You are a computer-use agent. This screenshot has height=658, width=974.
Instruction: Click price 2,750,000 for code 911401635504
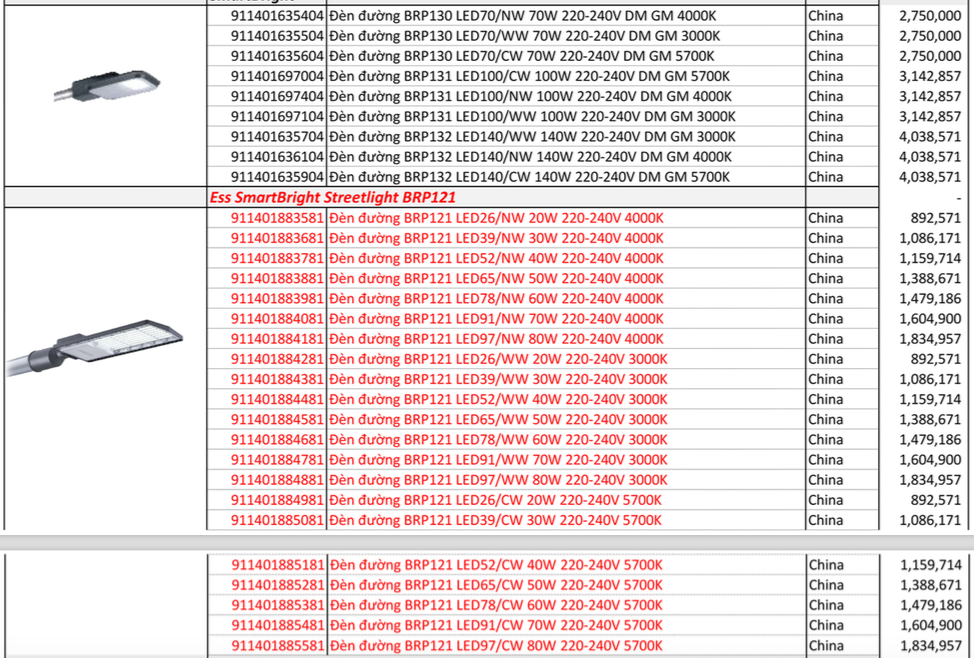[x=929, y=36]
